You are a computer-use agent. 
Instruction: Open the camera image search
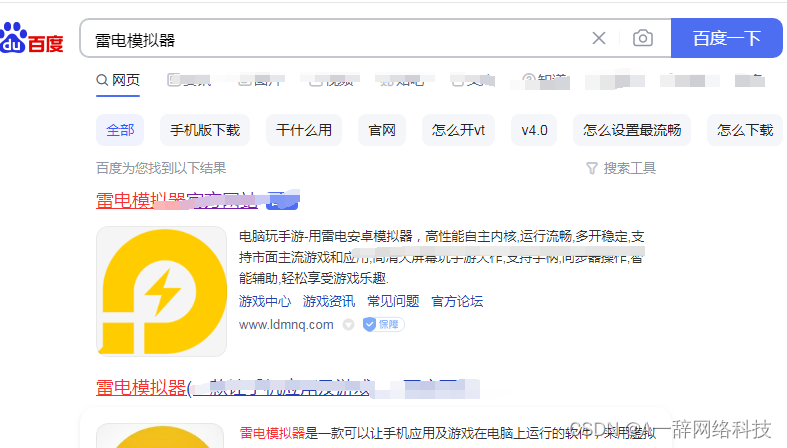[x=642, y=38]
